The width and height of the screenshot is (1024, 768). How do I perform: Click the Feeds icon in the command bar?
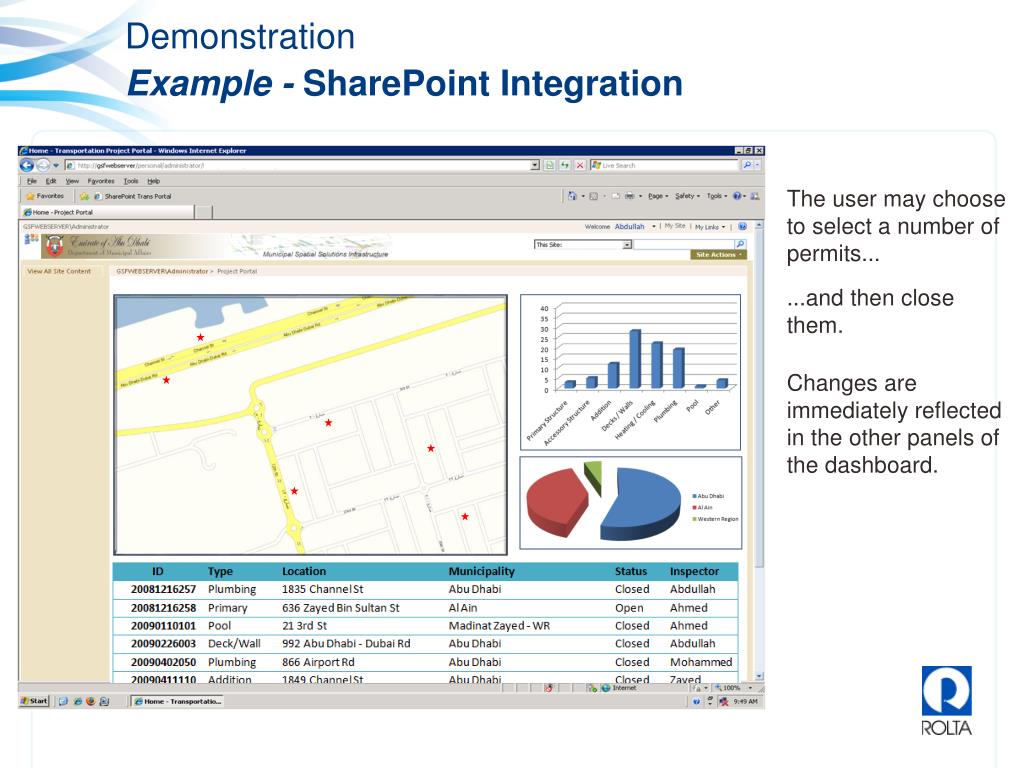pyautogui.click(x=594, y=196)
